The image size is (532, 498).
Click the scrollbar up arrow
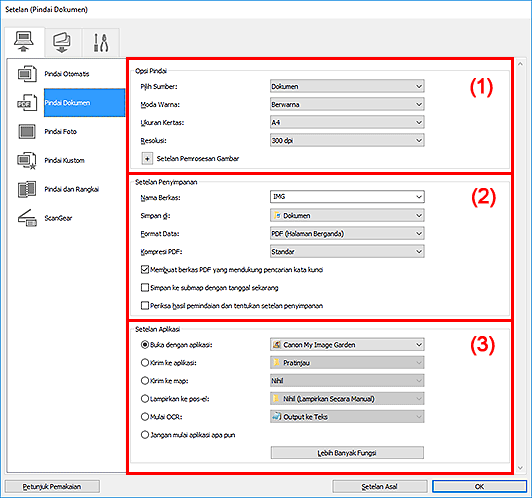[520, 63]
